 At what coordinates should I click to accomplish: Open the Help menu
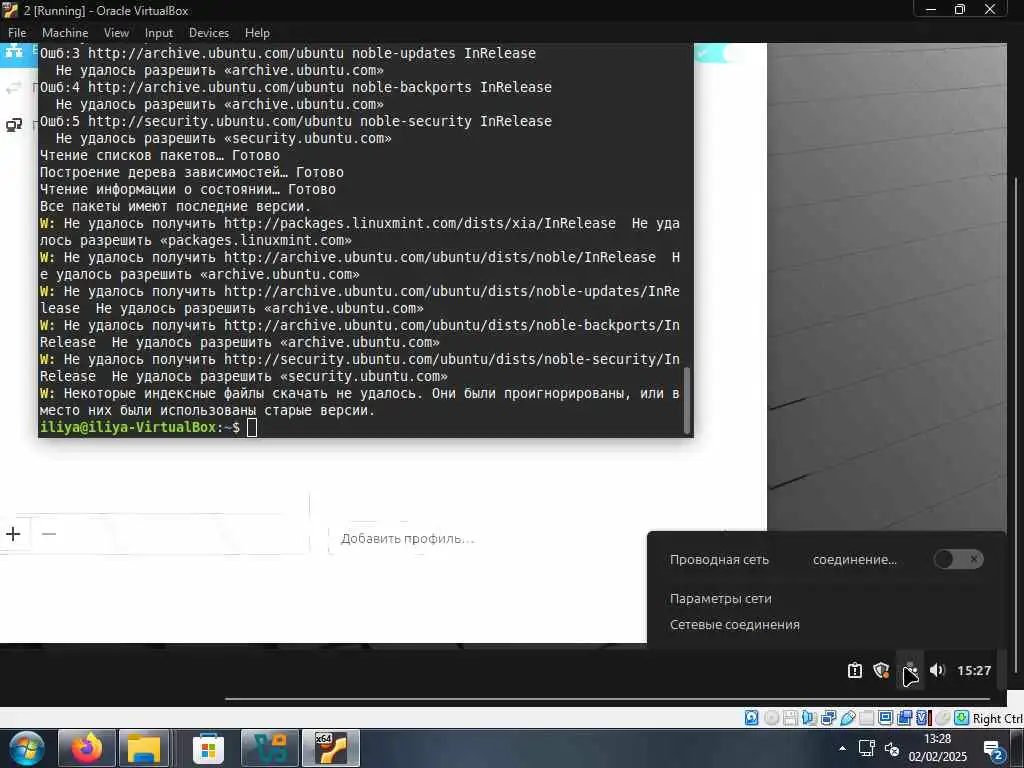coord(257,33)
